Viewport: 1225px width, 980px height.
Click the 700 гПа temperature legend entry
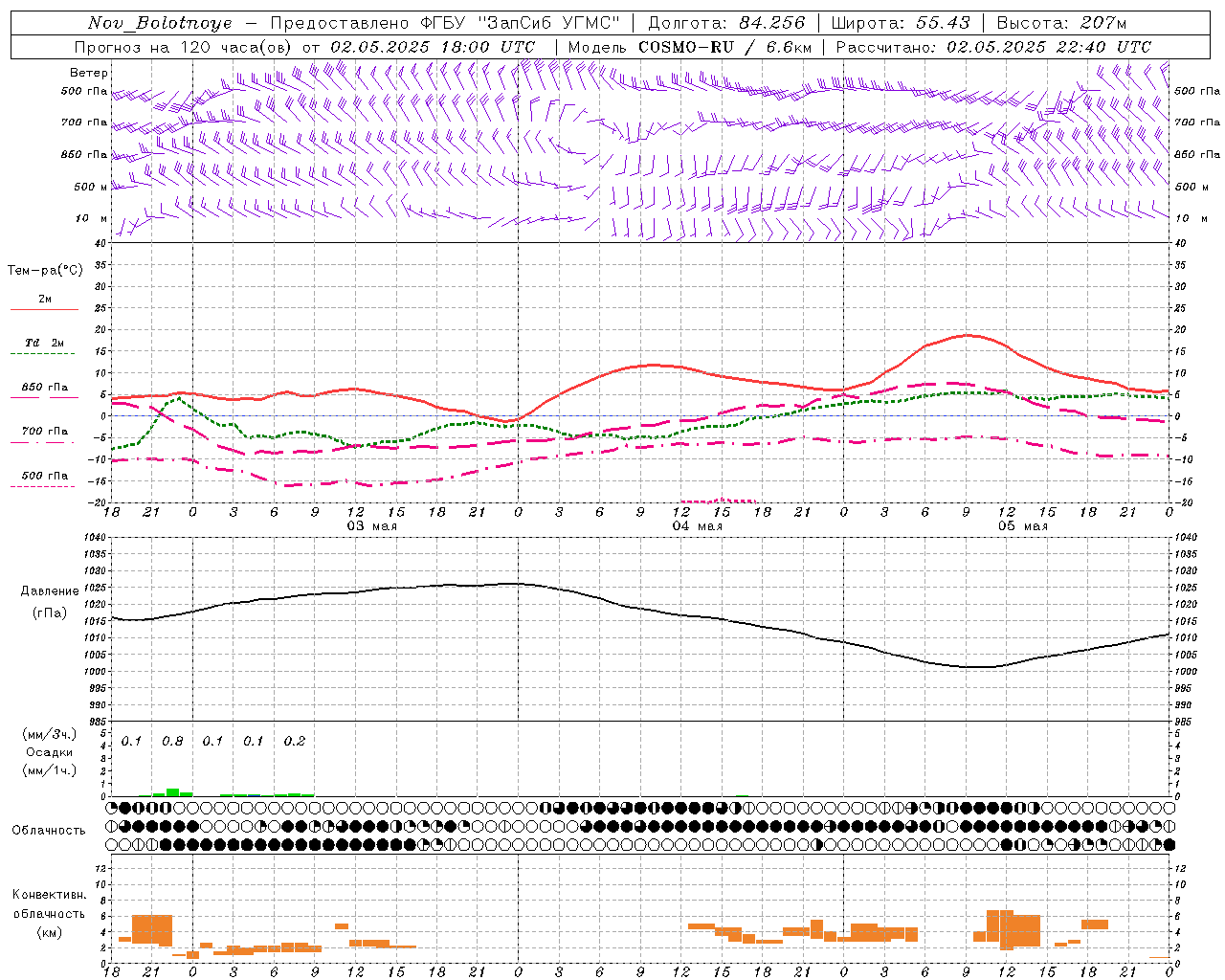pos(44,432)
